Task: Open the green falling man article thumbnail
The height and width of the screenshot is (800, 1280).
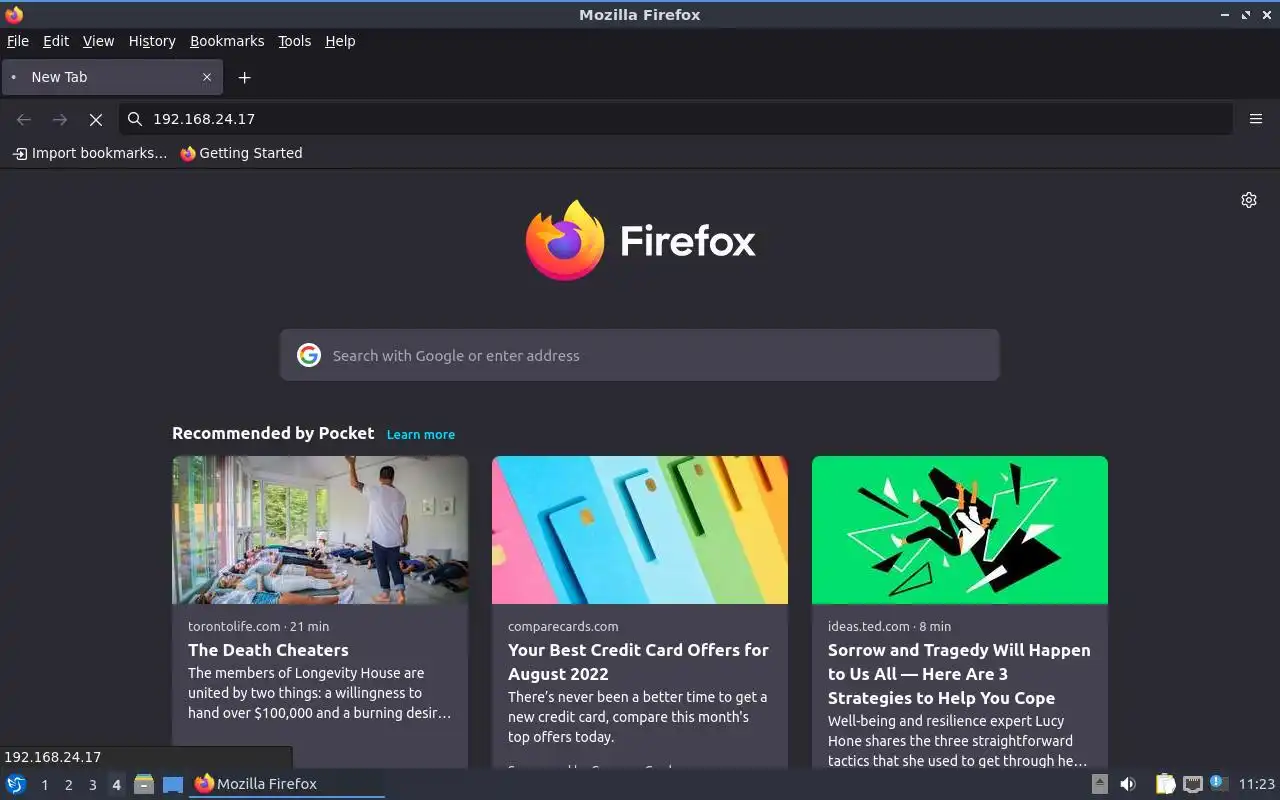Action: coord(960,530)
